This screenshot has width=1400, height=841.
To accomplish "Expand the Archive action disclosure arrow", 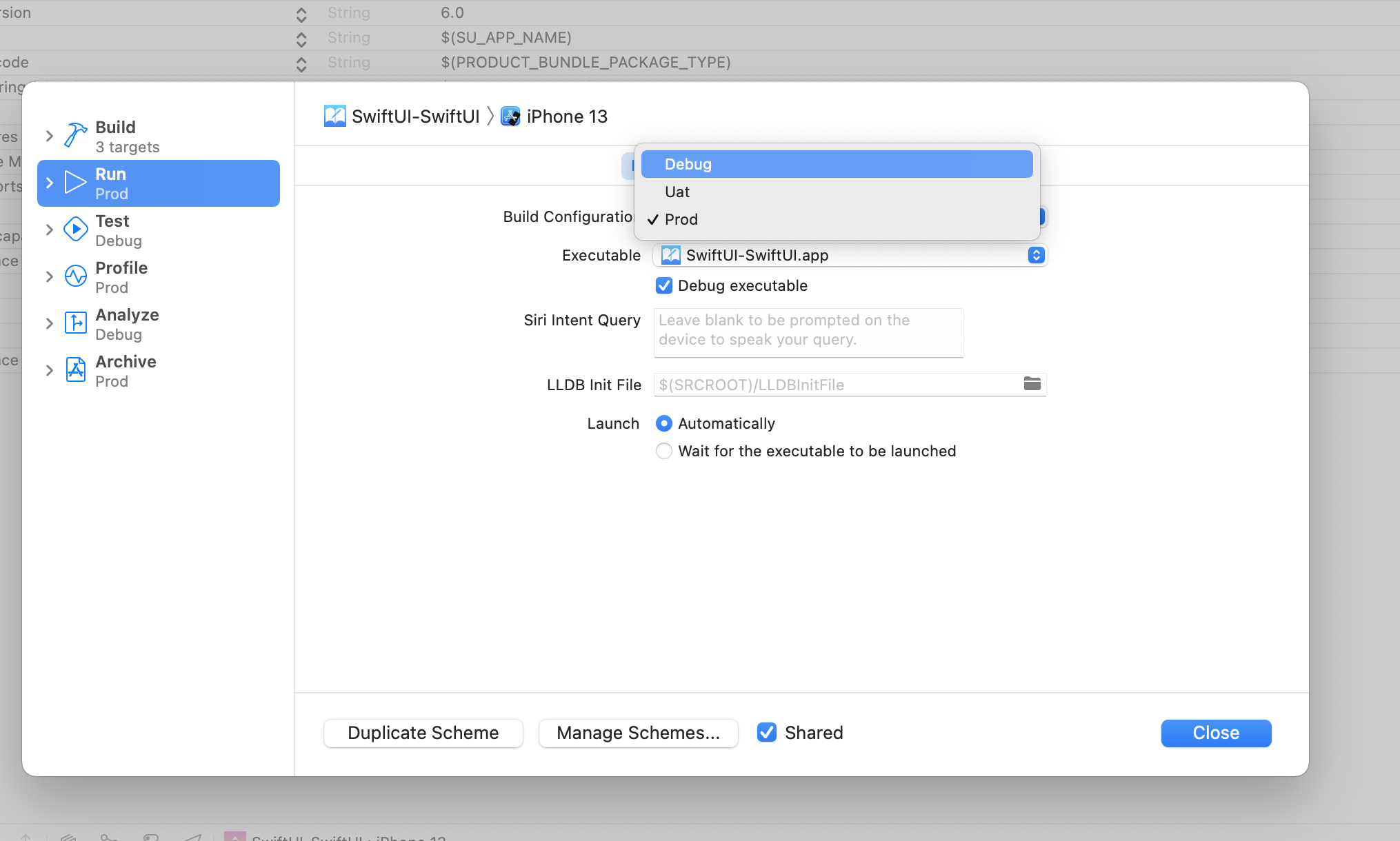I will click(x=49, y=370).
